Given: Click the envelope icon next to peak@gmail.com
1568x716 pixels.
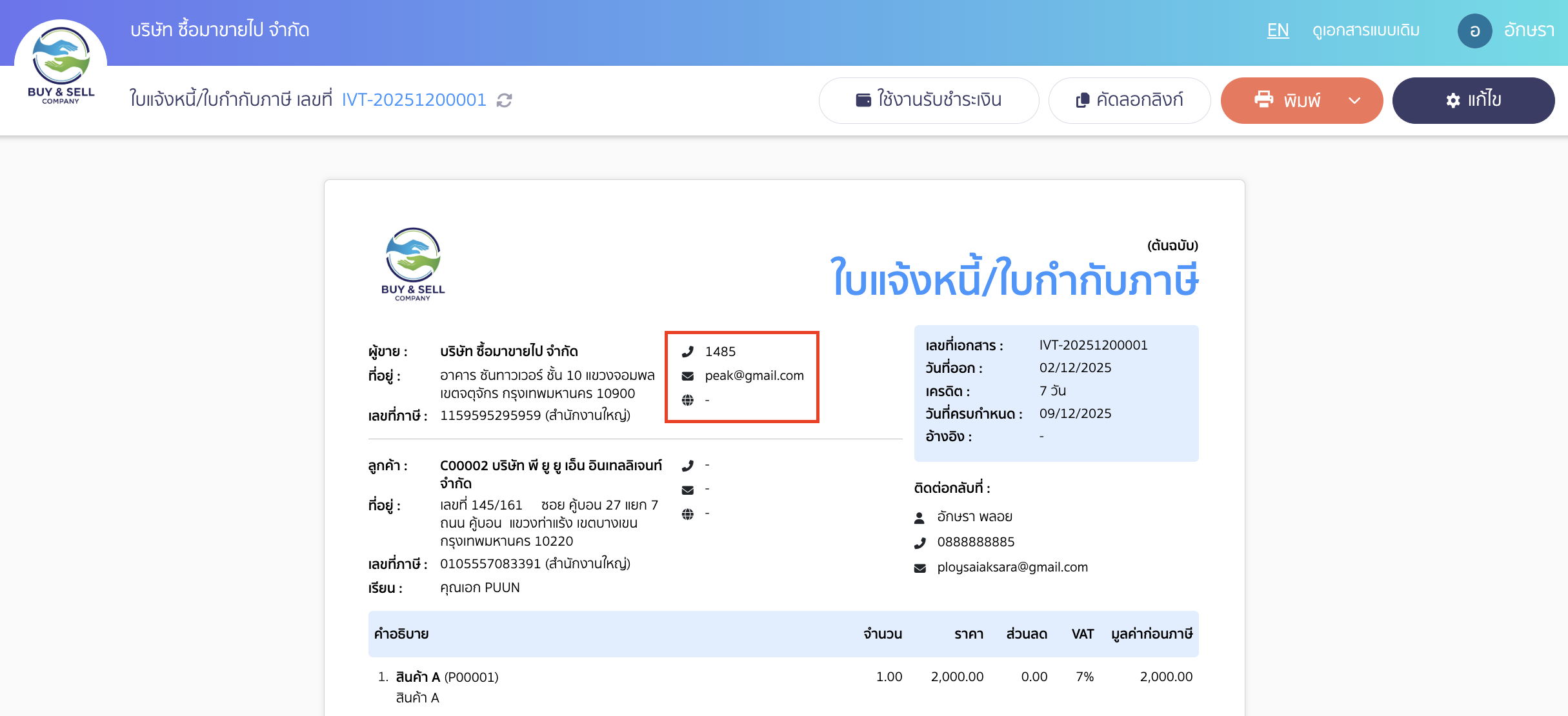Looking at the screenshot, I should click(x=688, y=375).
